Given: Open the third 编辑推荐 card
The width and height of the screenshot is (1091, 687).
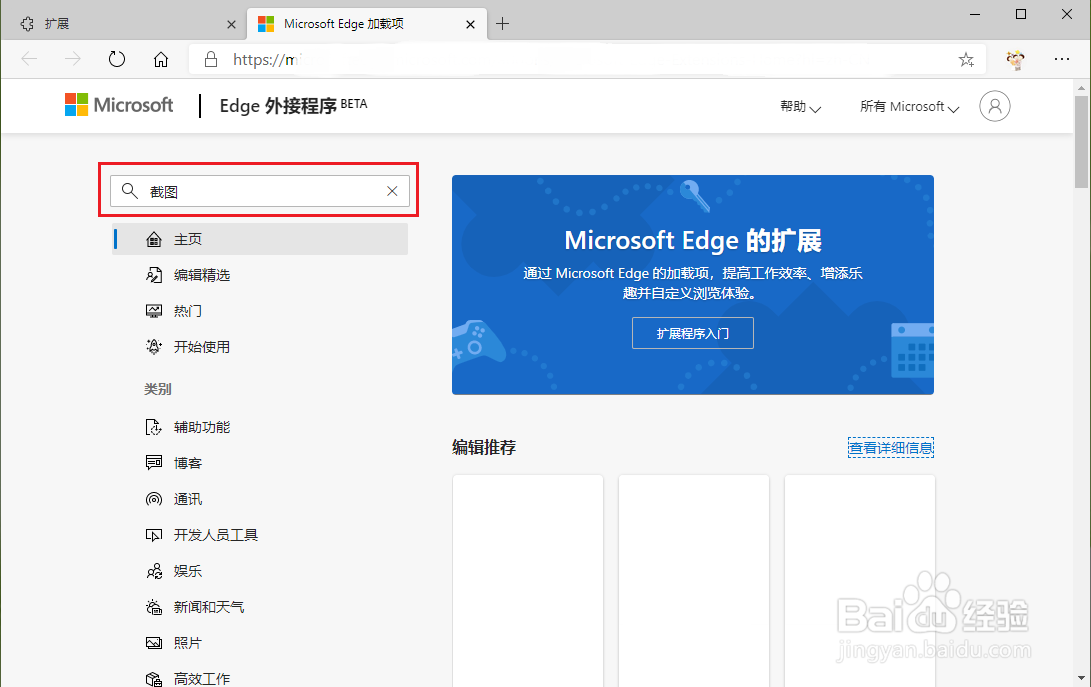Looking at the screenshot, I should pyautogui.click(x=860, y=581).
